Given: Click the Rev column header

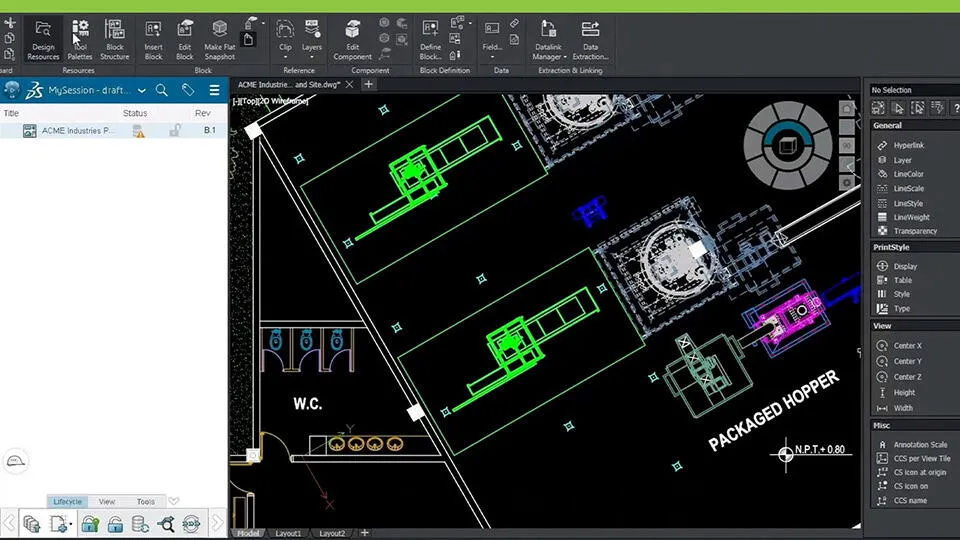Looking at the screenshot, I should 203,113.
